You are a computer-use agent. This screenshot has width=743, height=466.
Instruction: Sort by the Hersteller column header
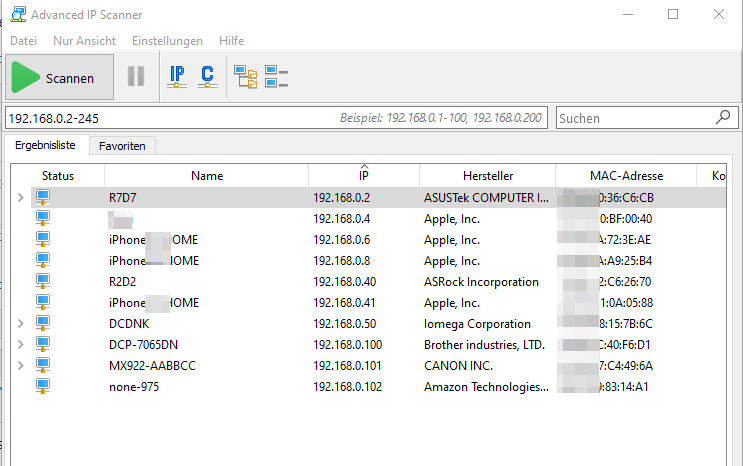[x=488, y=176]
